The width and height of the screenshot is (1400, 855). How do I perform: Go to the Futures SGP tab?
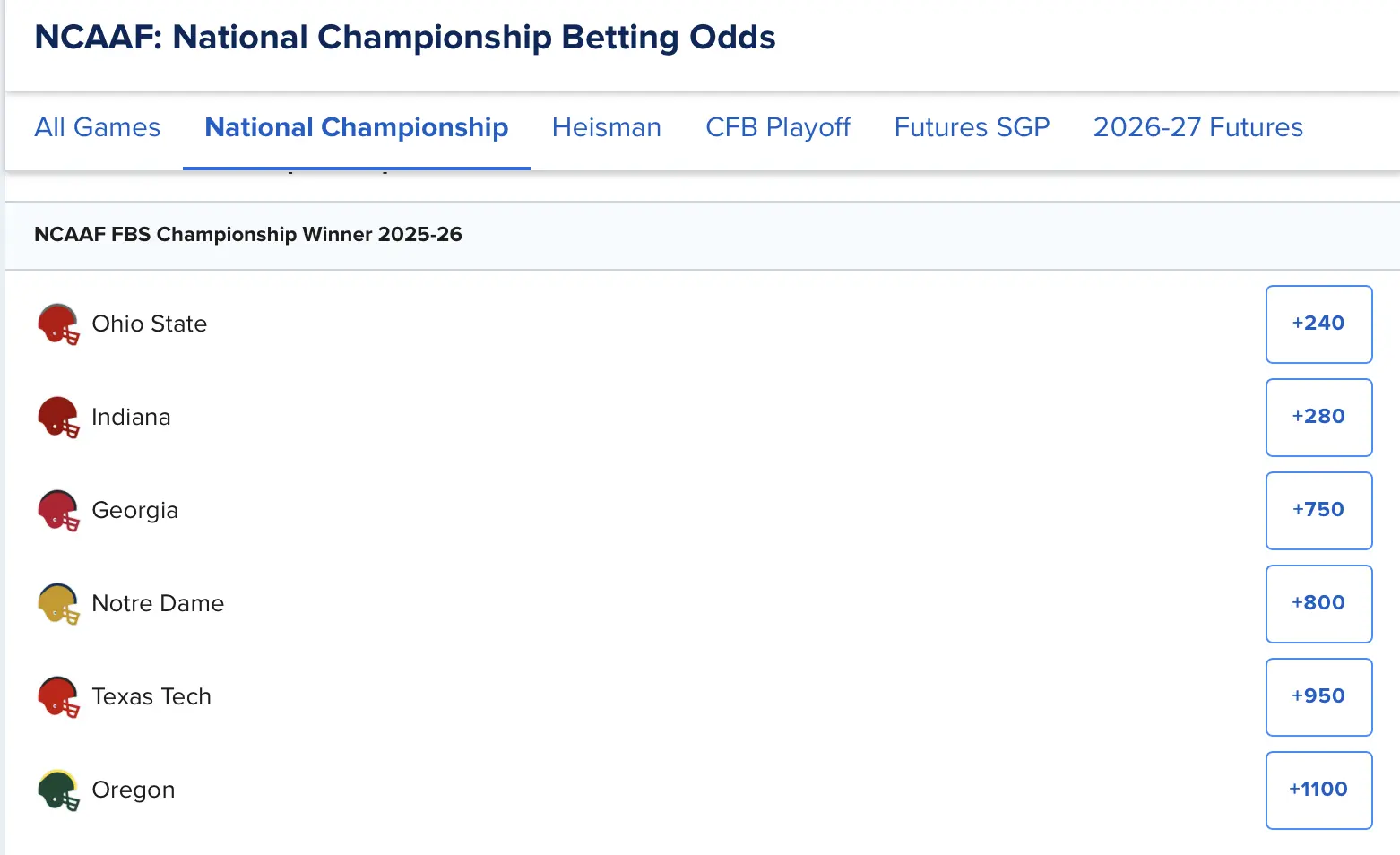(972, 127)
